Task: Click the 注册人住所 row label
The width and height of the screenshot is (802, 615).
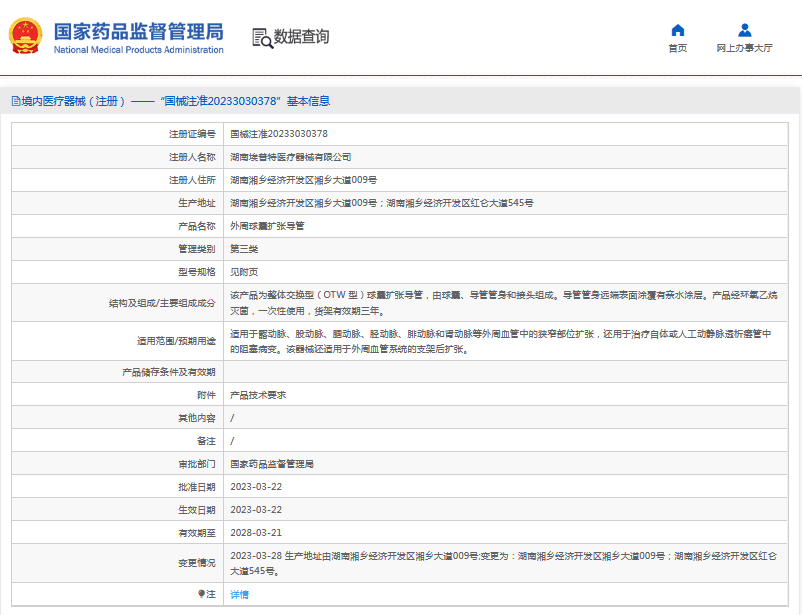Action: (x=192, y=180)
